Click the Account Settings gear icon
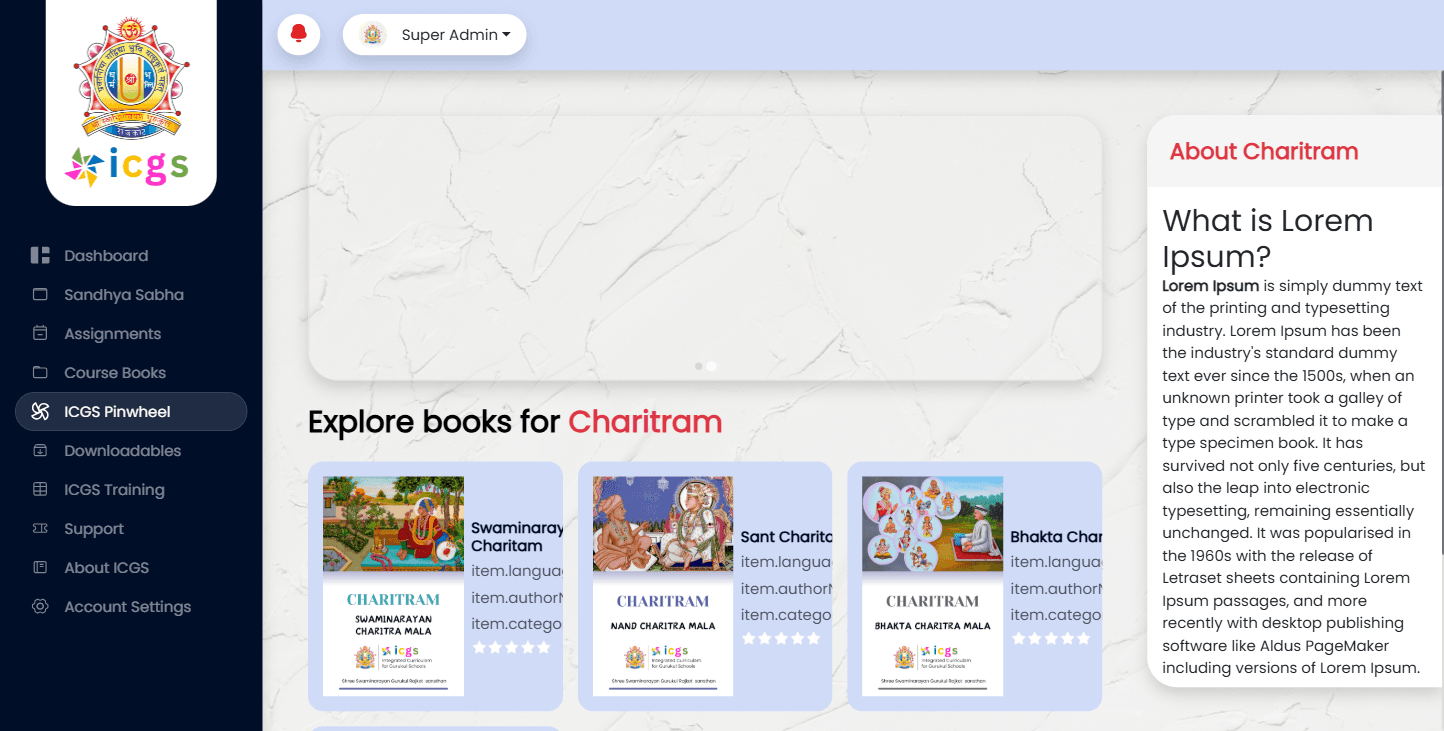The width and height of the screenshot is (1444, 731). pyautogui.click(x=40, y=606)
